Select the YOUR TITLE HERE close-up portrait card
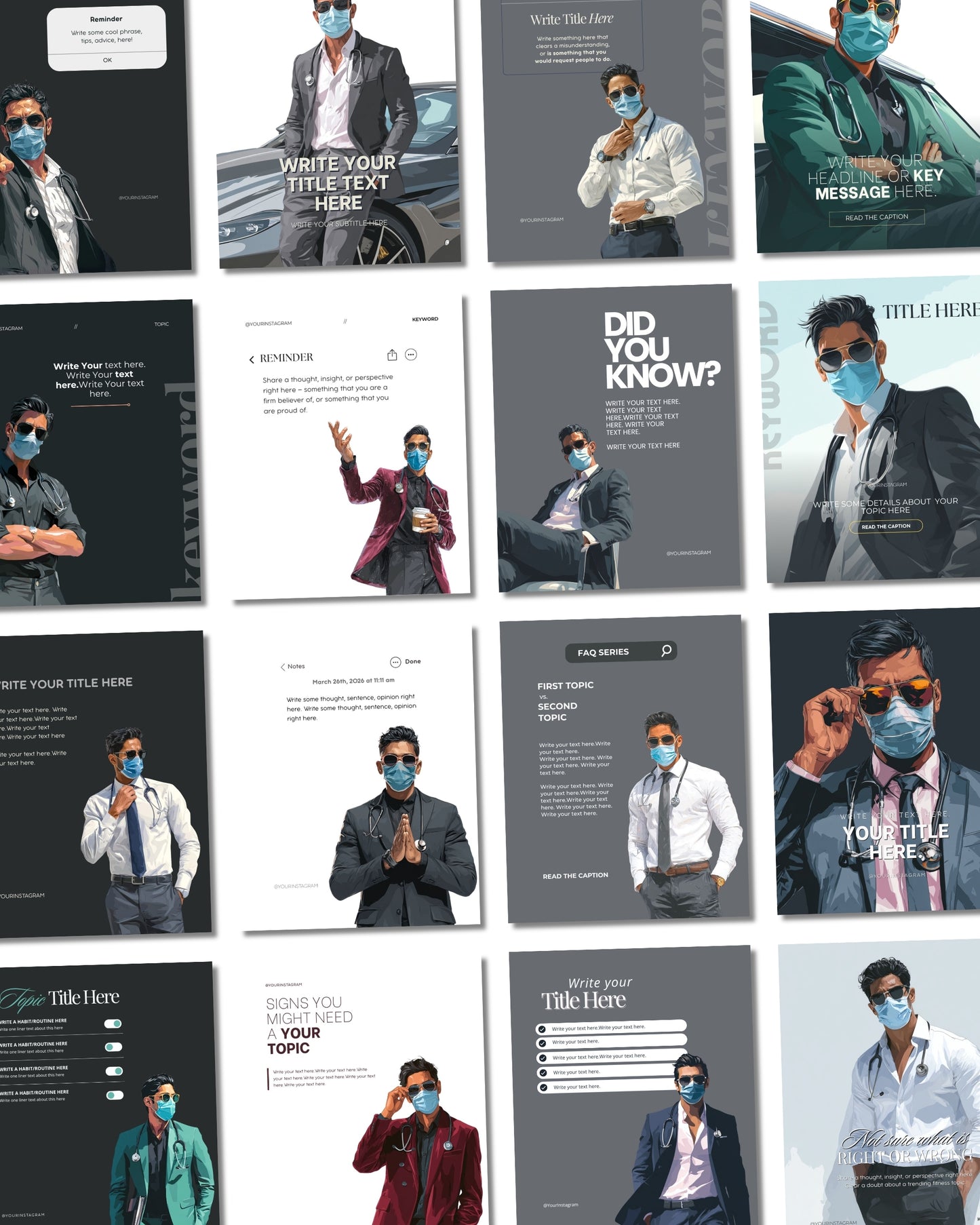 tap(876, 760)
